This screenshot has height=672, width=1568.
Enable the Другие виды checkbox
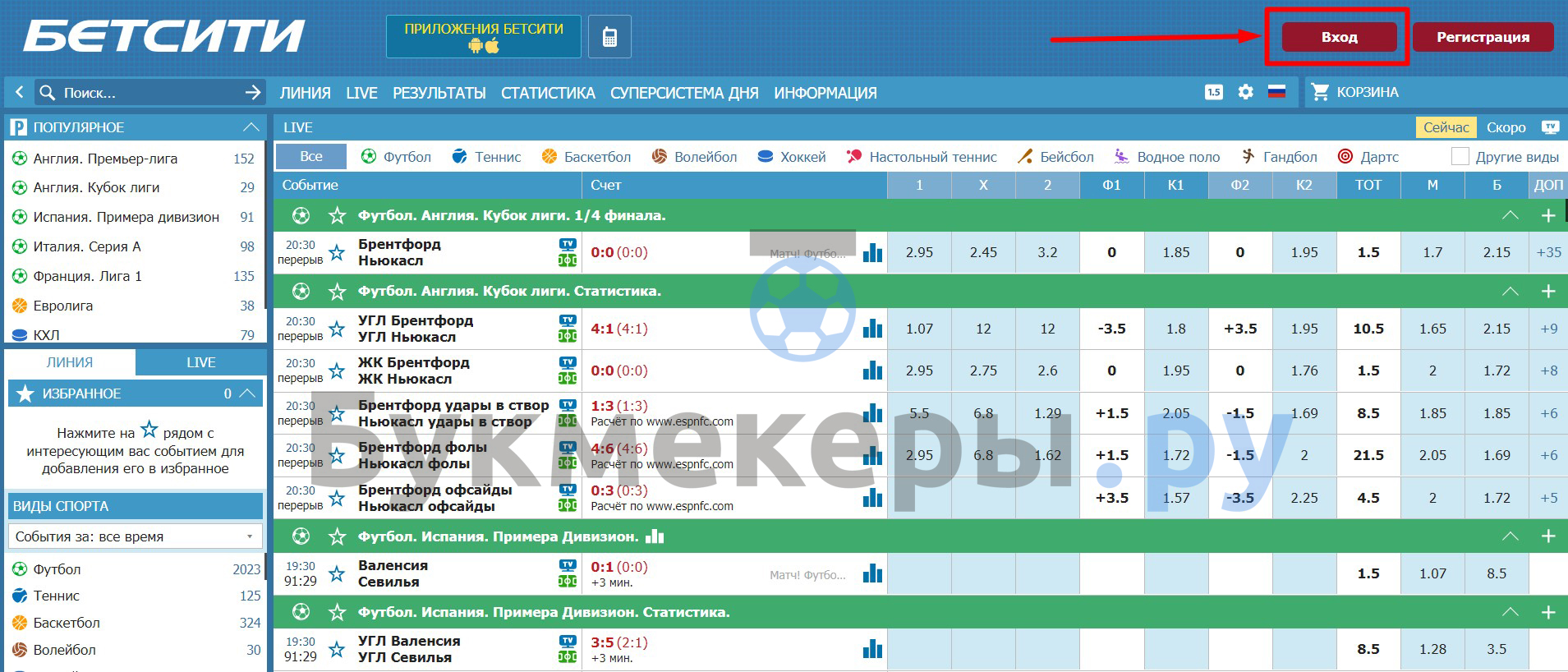1460,156
